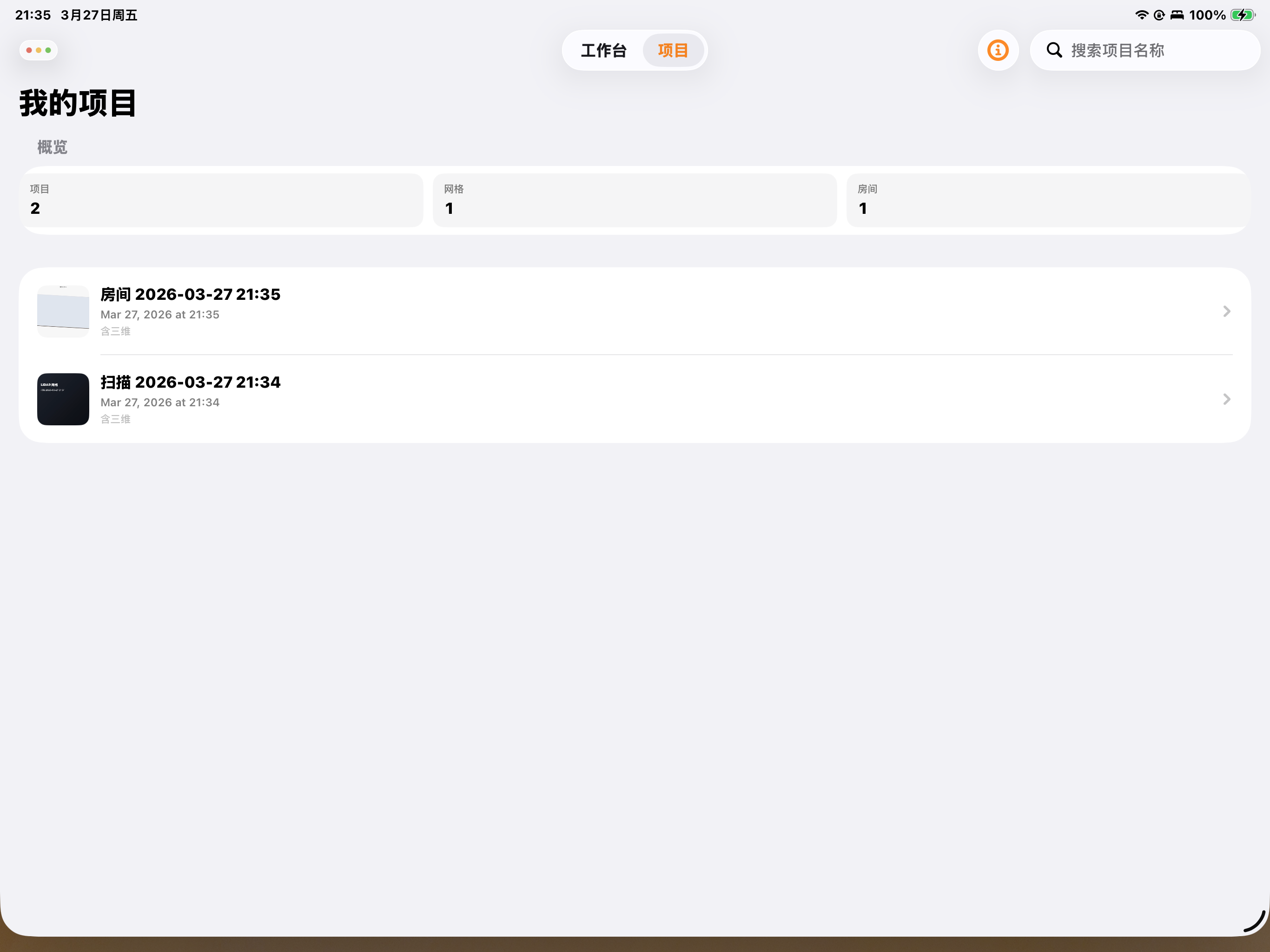Select the 项目 tab
1270x952 pixels.
(673, 51)
